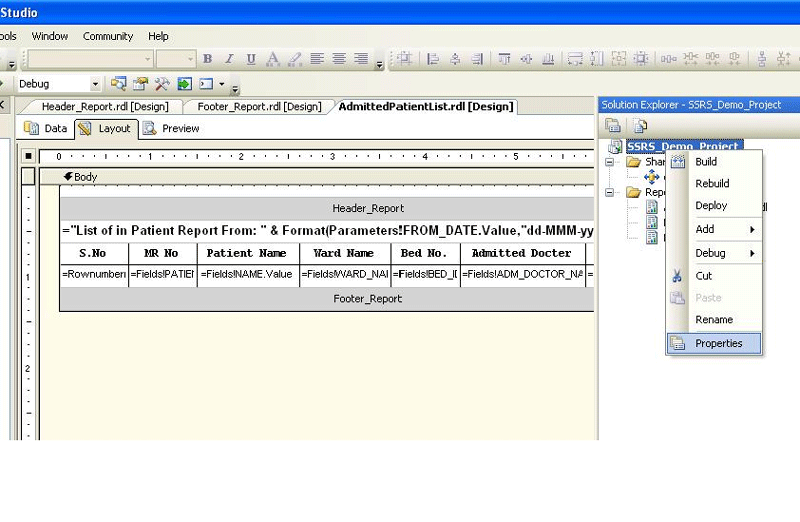800x522 pixels.
Task: Switch to Header_Report.rdl [Design] tab
Action: click(x=105, y=107)
